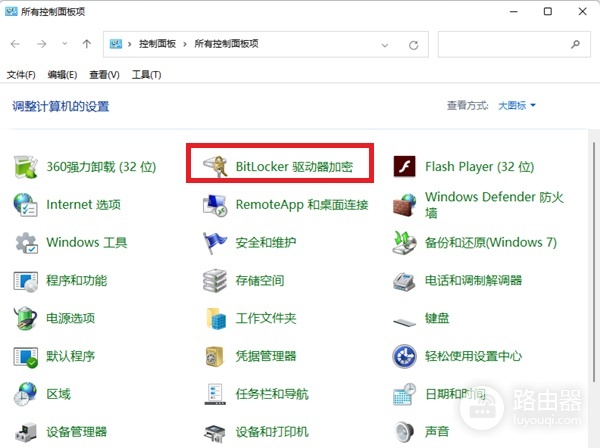Screen dimensions: 600x448
Task: Click 控制面板 in the breadcrumb path
Action: click(157, 44)
